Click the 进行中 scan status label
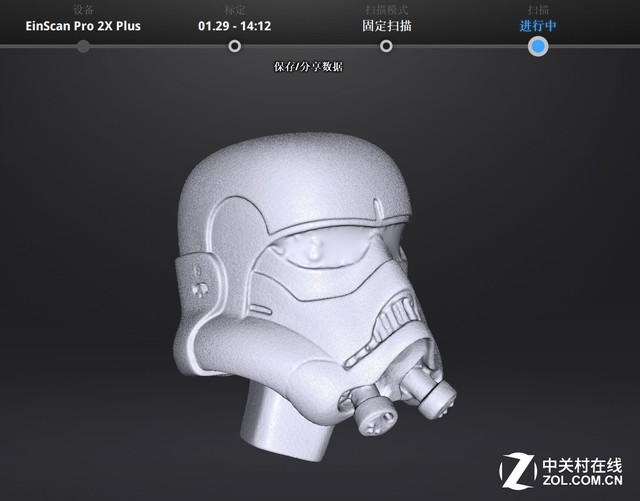 (x=538, y=26)
